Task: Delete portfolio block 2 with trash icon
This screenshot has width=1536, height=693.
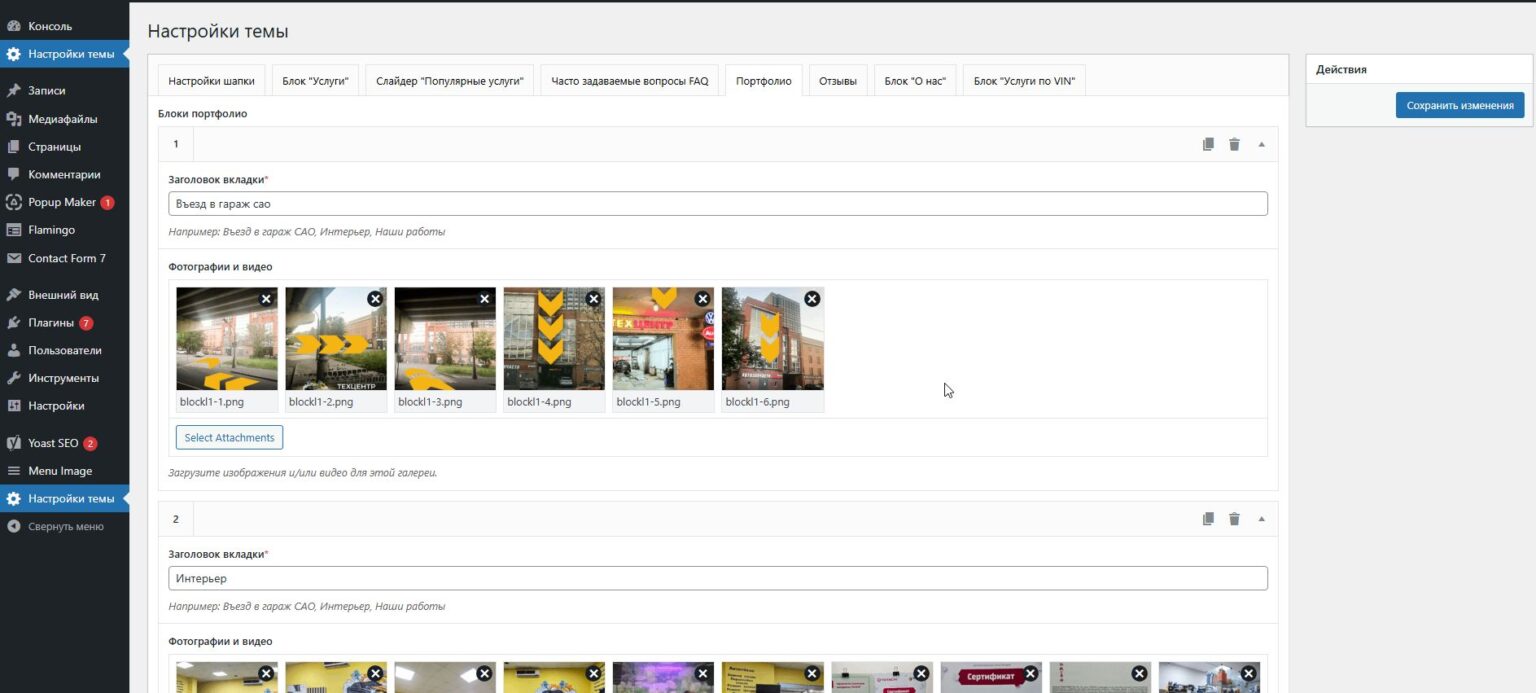Action: tap(1234, 519)
